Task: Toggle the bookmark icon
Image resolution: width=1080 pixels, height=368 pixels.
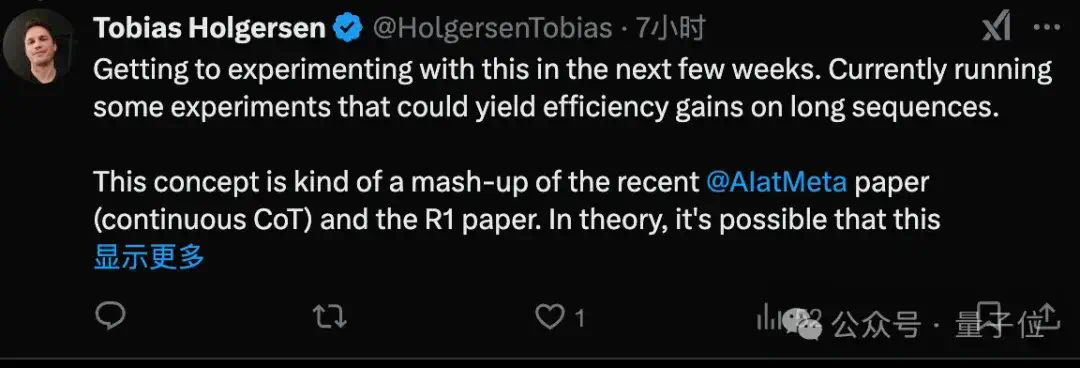Action: coord(989,316)
